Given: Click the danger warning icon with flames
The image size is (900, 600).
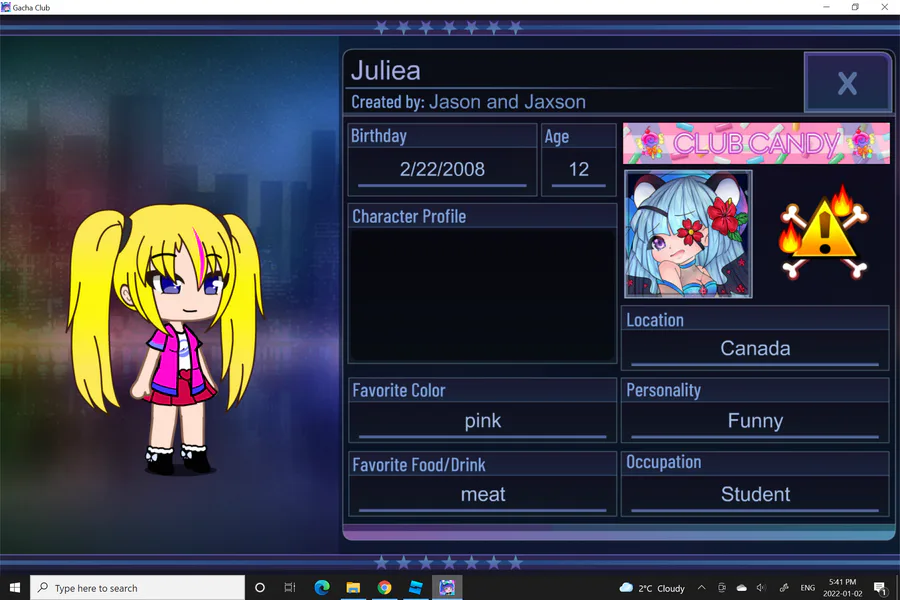Looking at the screenshot, I should [x=824, y=233].
